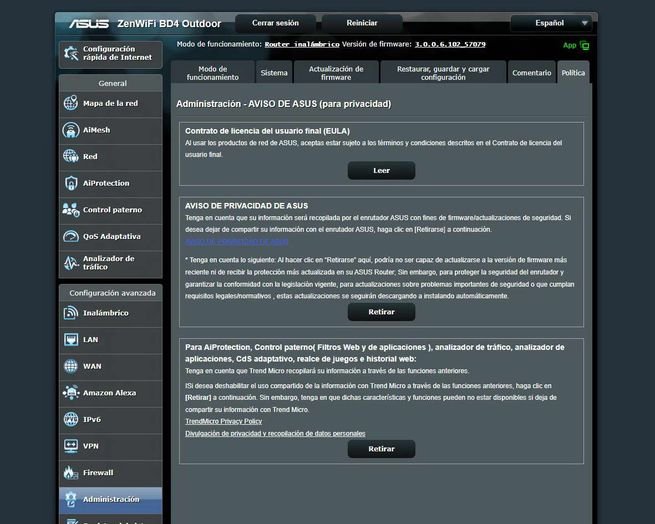The height and width of the screenshot is (524, 655).
Task: Expand the Español language dropdown
Action: pos(551,22)
